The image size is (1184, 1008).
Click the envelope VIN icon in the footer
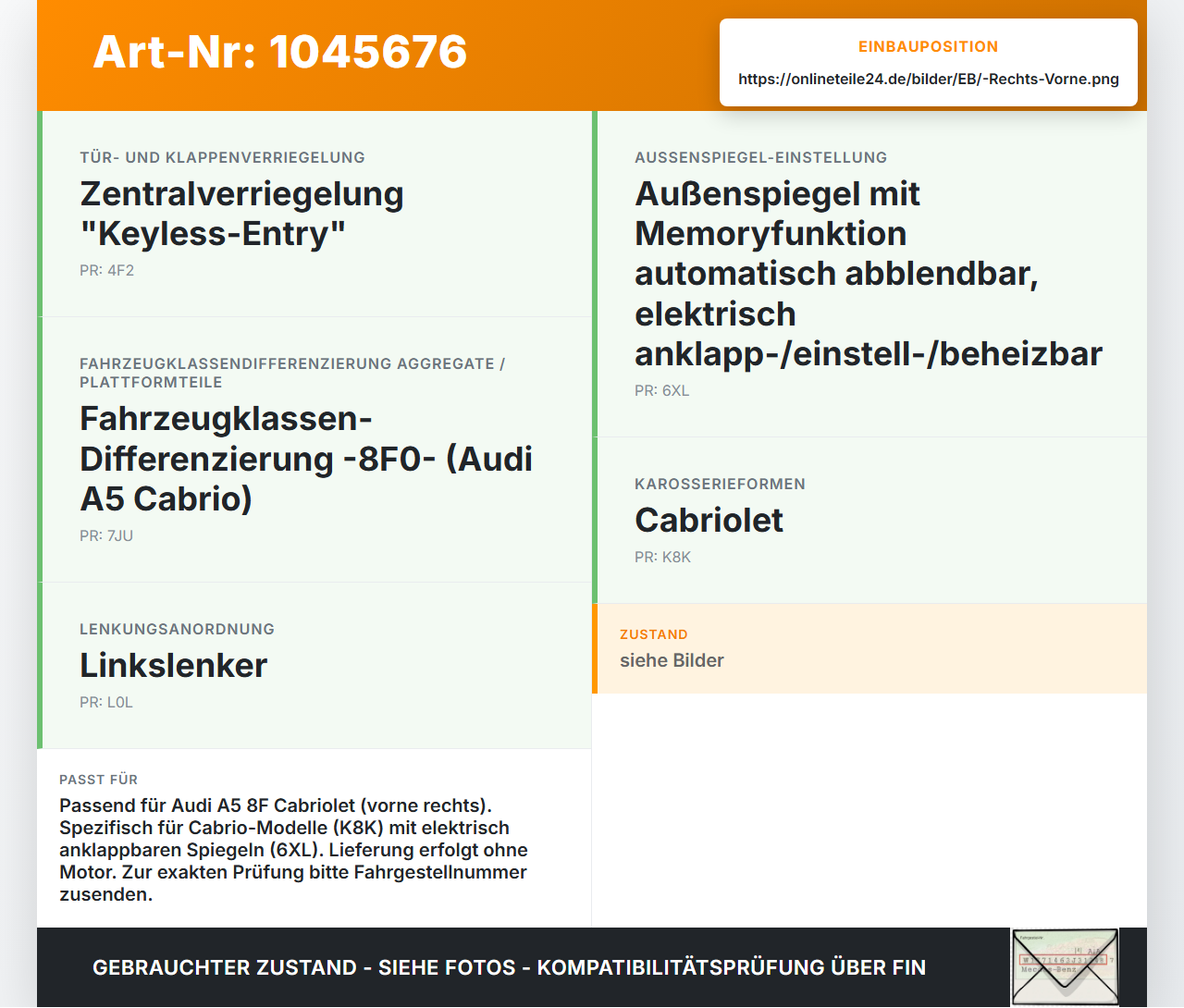point(1065,966)
